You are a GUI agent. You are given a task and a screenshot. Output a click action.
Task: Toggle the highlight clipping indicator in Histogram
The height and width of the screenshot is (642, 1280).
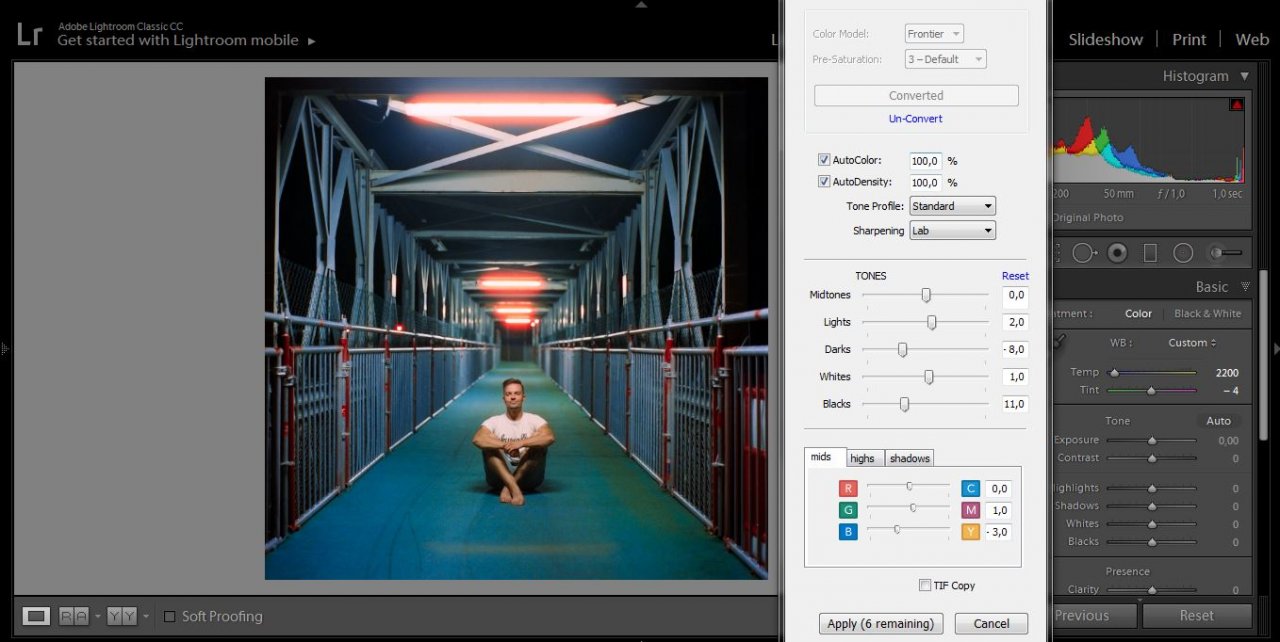click(x=1237, y=104)
